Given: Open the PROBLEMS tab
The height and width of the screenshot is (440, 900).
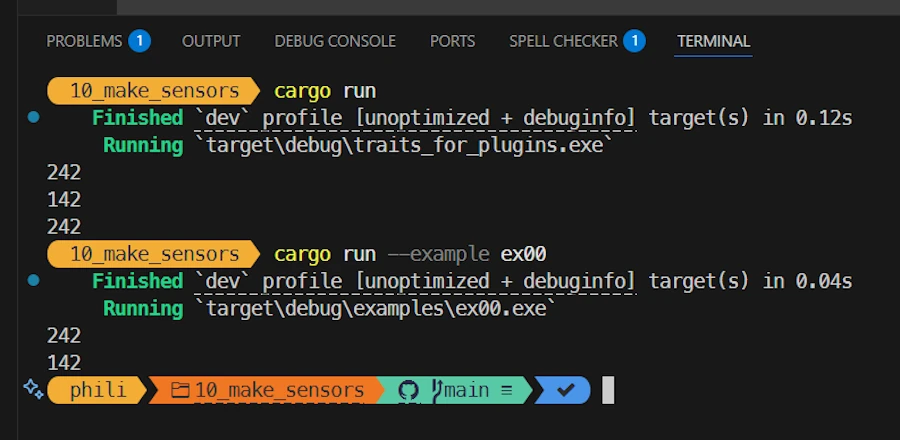Looking at the screenshot, I should (x=84, y=41).
